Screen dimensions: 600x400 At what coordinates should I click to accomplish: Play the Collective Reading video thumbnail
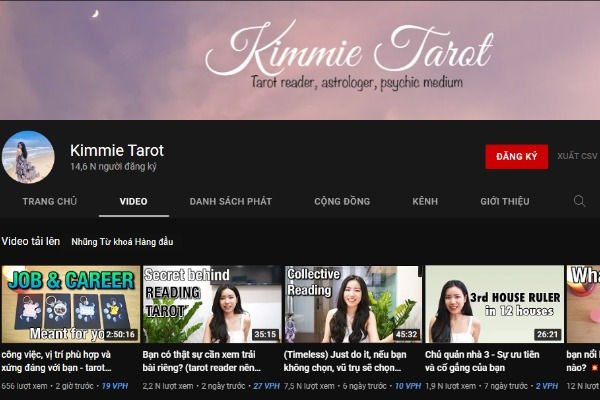[x=353, y=304]
